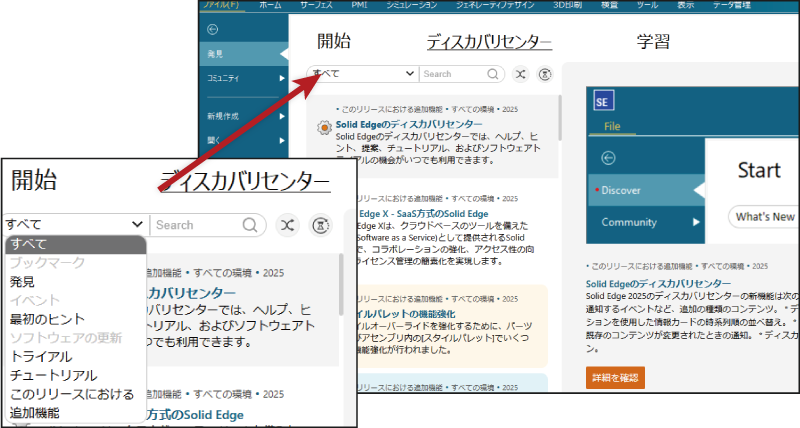
Task: Switch to the 表示 ribbon tab
Action: [x=685, y=5]
